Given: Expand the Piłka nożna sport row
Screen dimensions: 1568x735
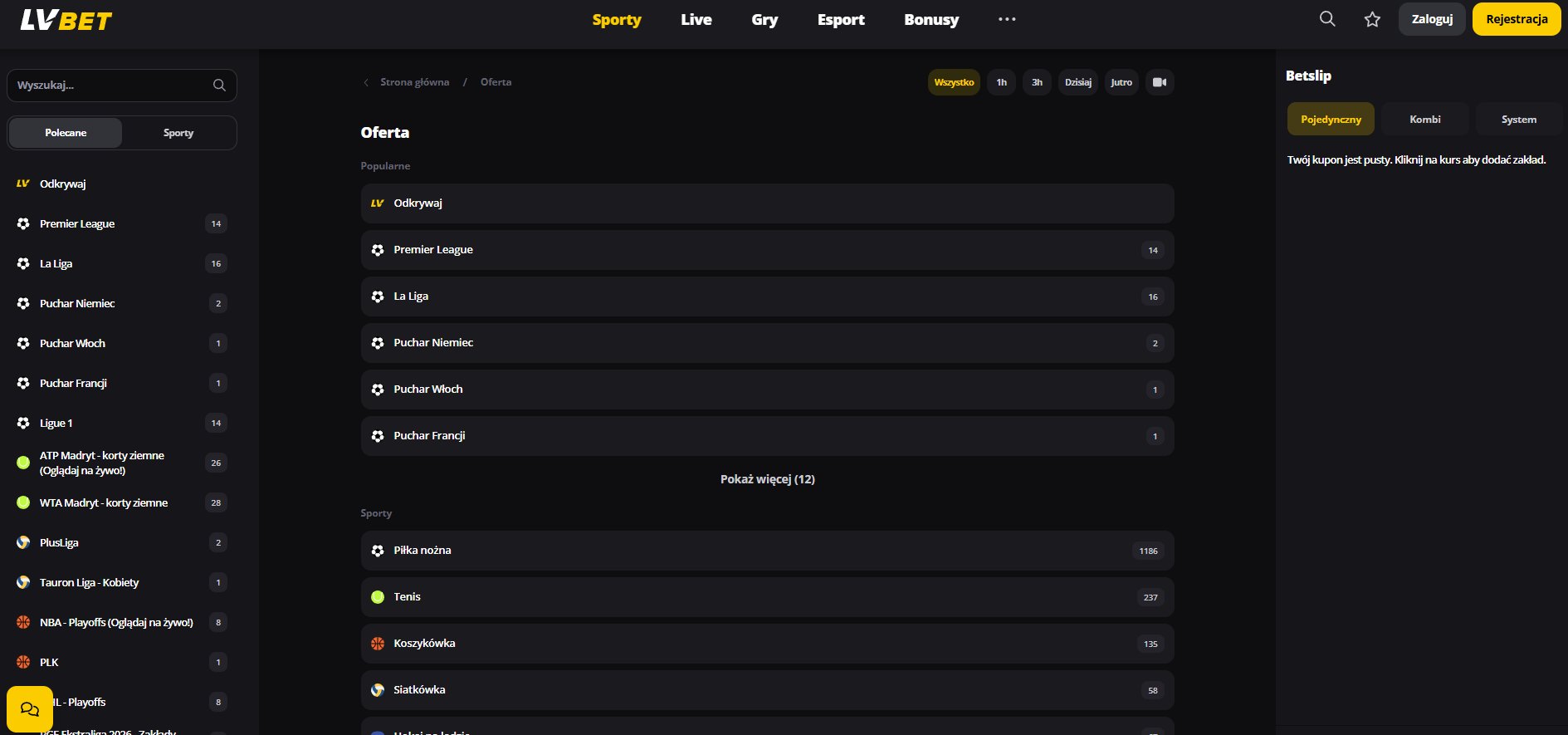Looking at the screenshot, I should [767, 551].
